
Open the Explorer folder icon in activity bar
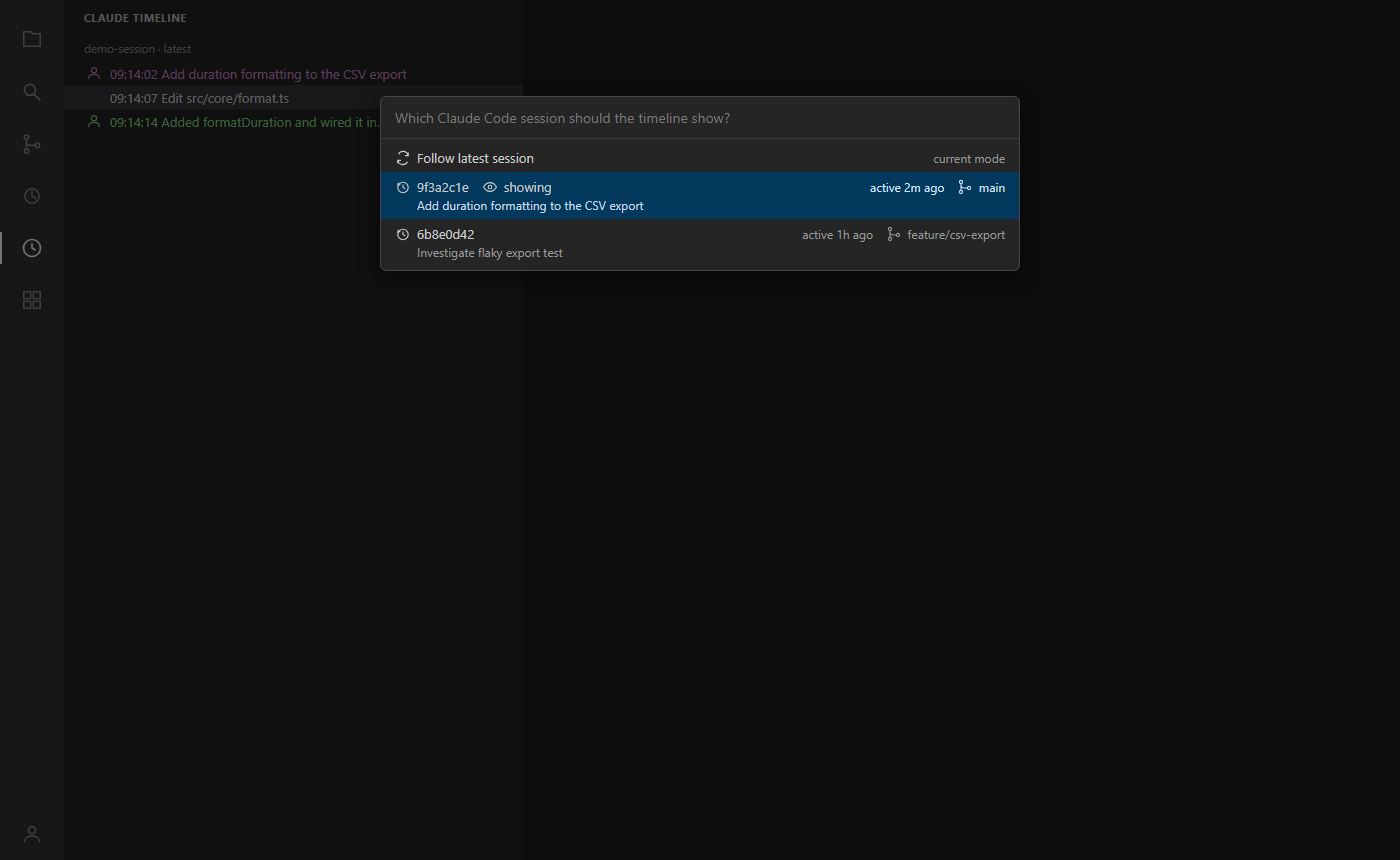32,40
